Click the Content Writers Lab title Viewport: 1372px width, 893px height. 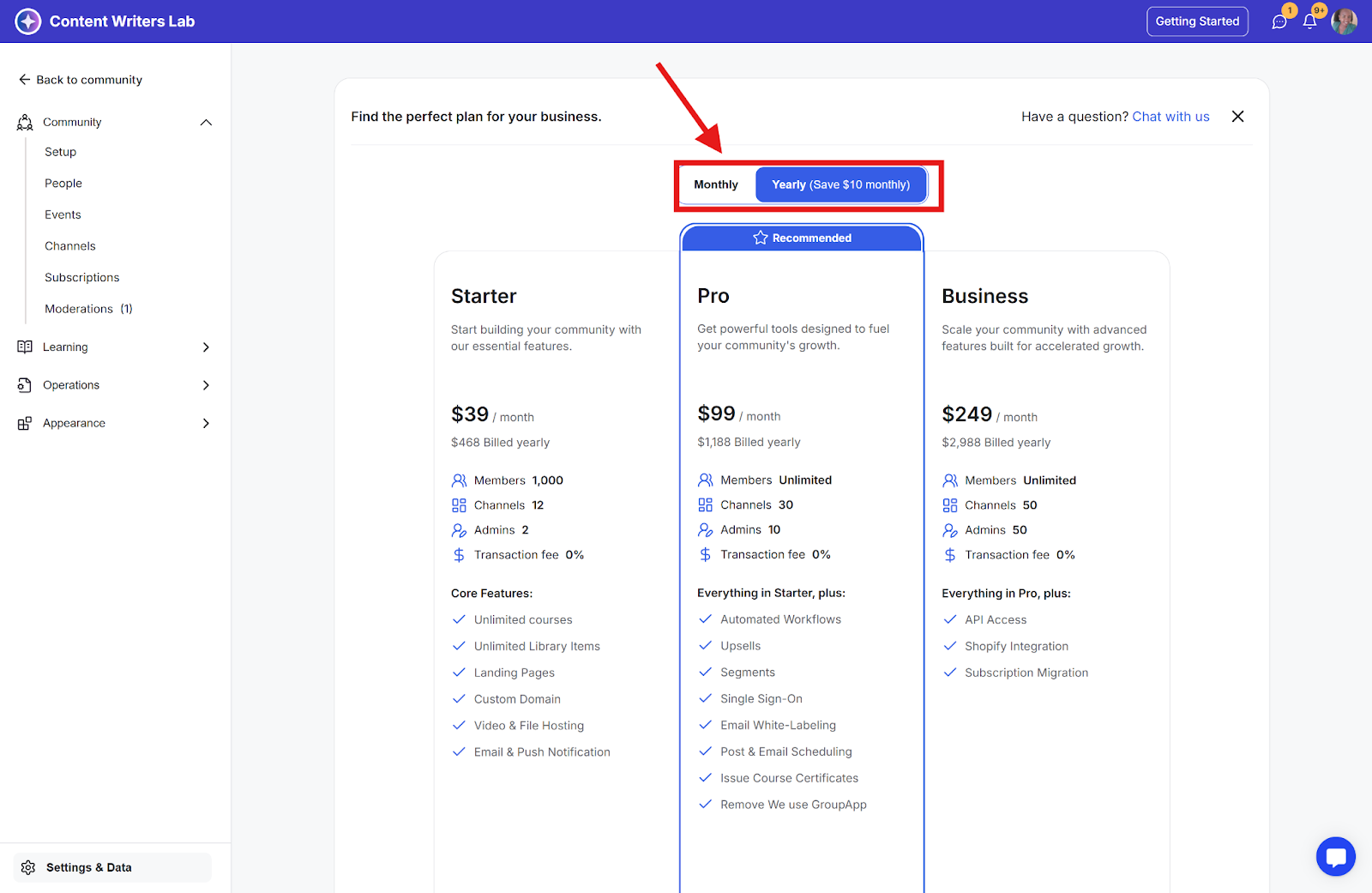122,21
